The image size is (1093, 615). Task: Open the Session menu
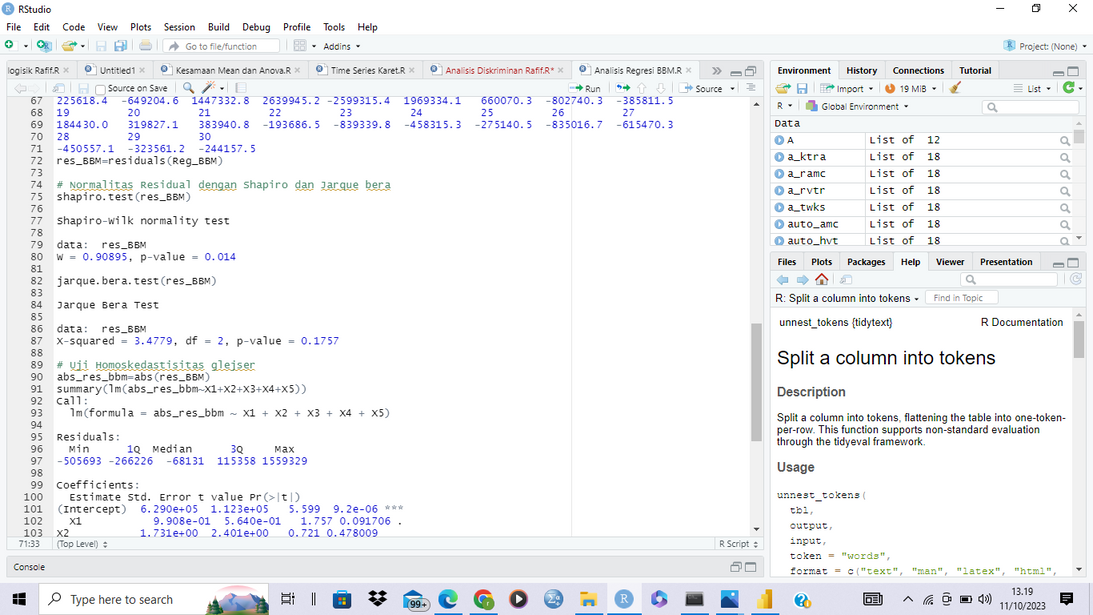point(179,27)
